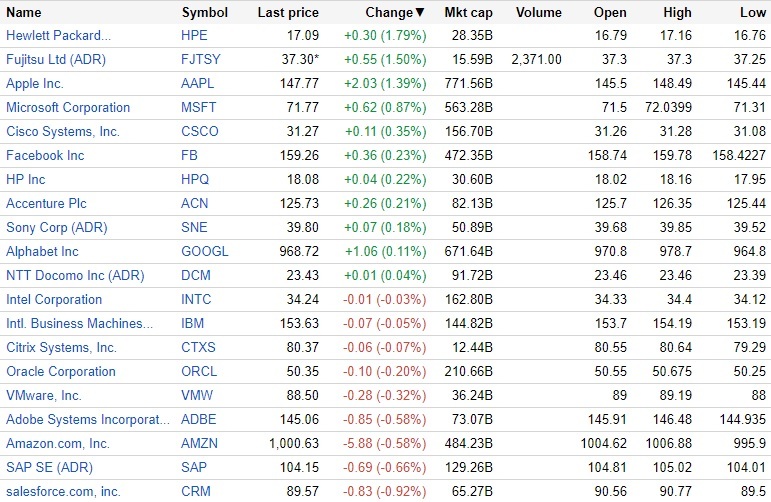Sort table by Change column arrow
Viewport: 771px width, 502px height.
point(419,13)
